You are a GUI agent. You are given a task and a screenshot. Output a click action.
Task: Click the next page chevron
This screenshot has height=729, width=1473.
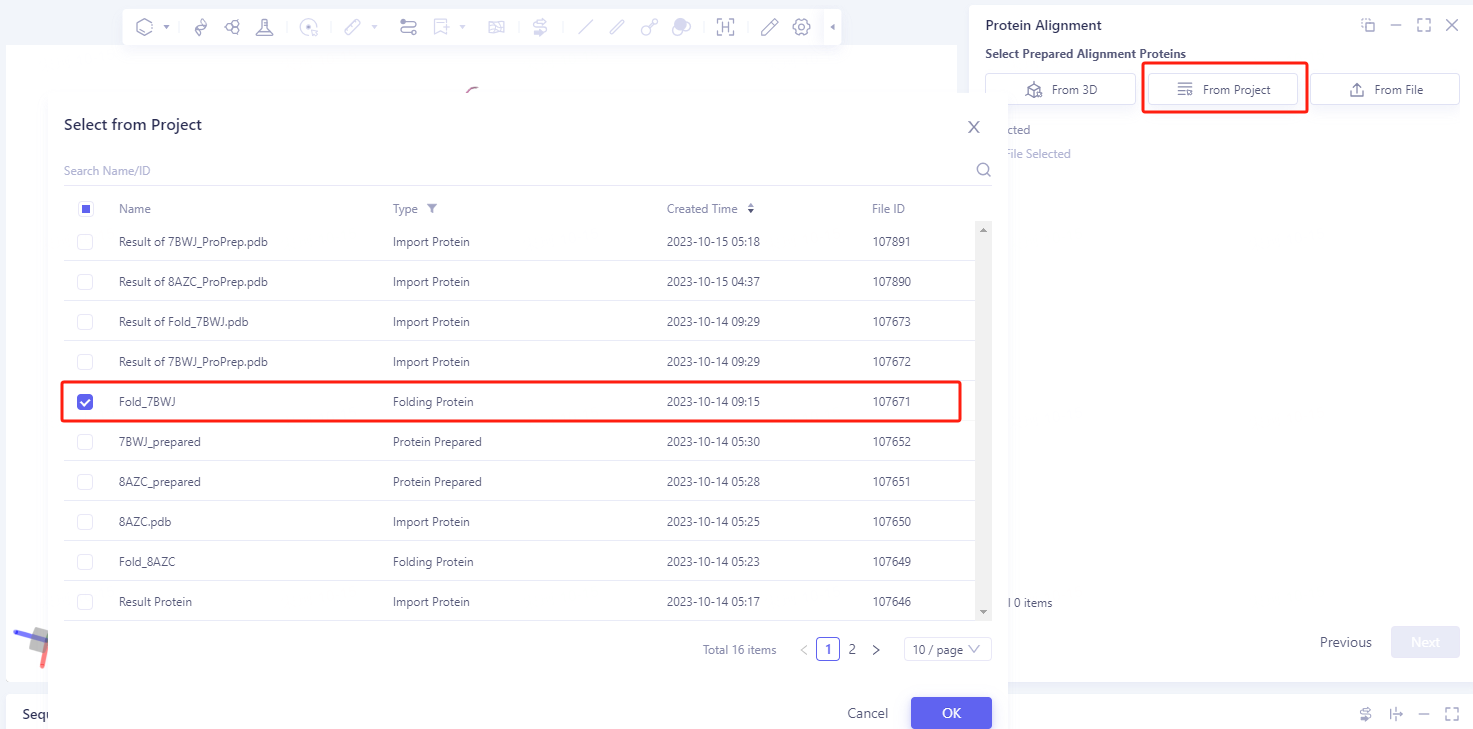click(876, 650)
